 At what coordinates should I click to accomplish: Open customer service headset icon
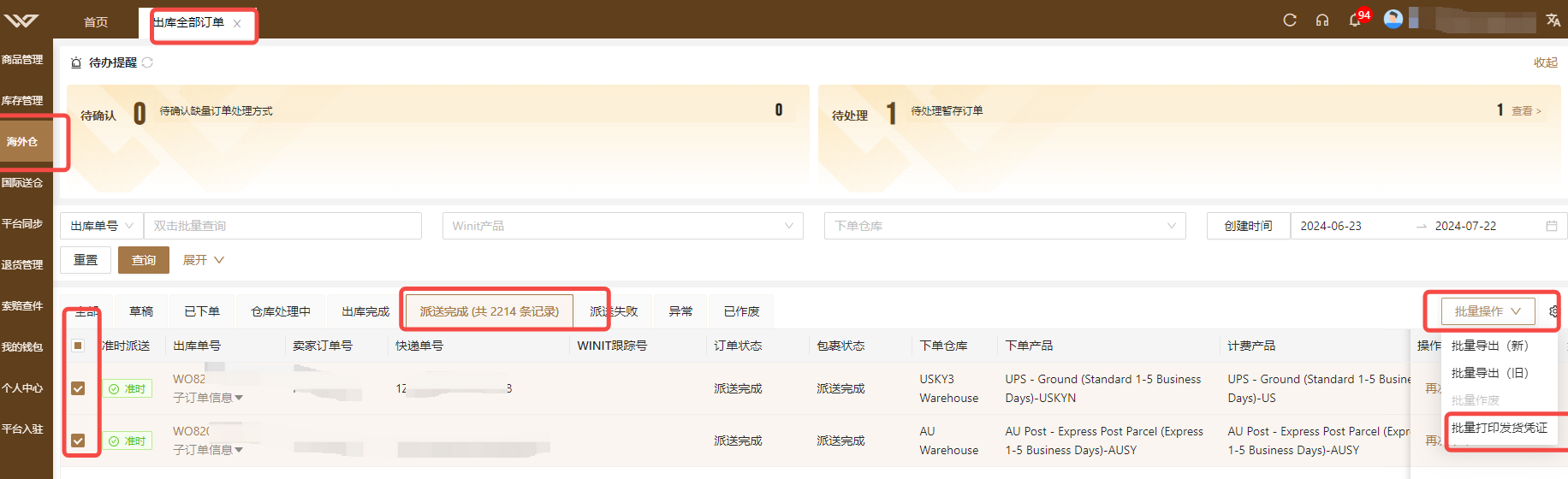pos(1322,21)
